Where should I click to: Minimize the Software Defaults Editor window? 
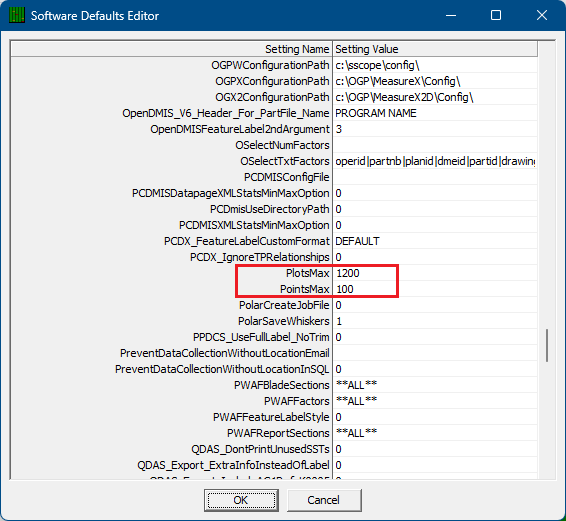(x=451, y=16)
